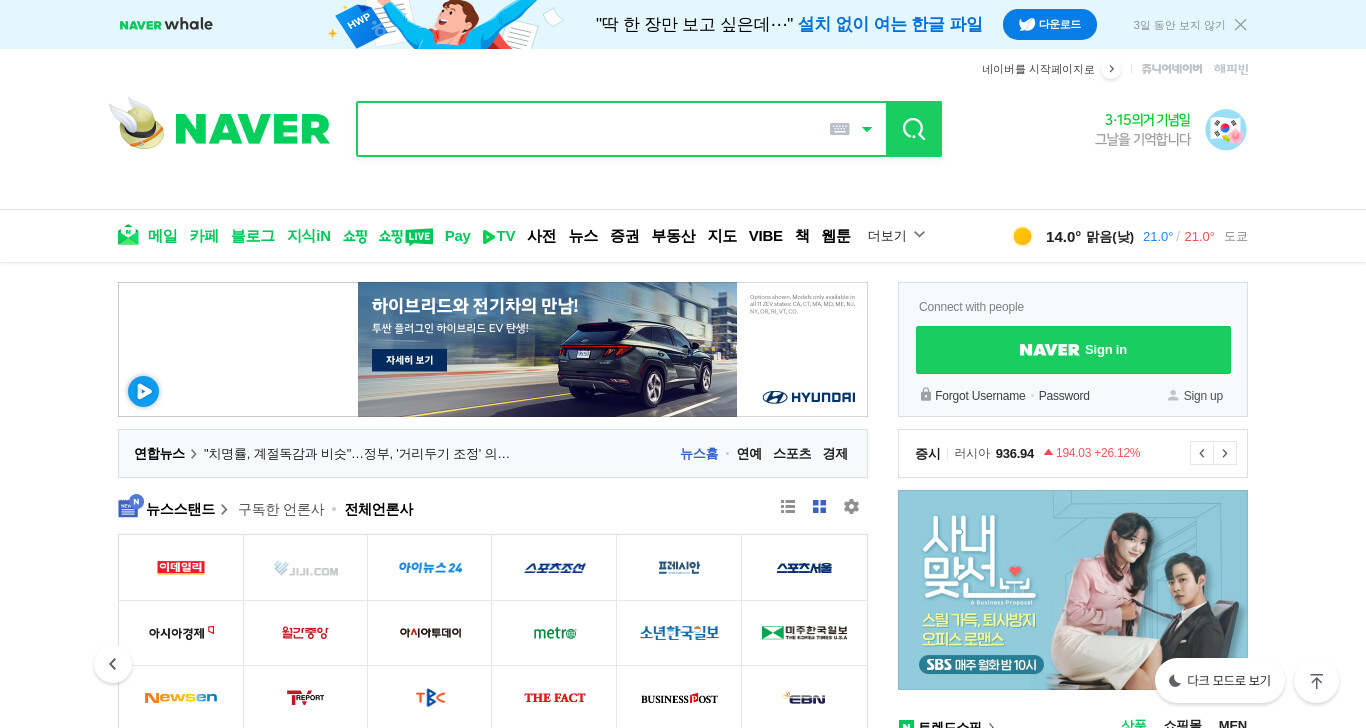Toggle 다크 모드로 보기 dark mode
The width and height of the screenshot is (1366, 728).
[1220, 681]
